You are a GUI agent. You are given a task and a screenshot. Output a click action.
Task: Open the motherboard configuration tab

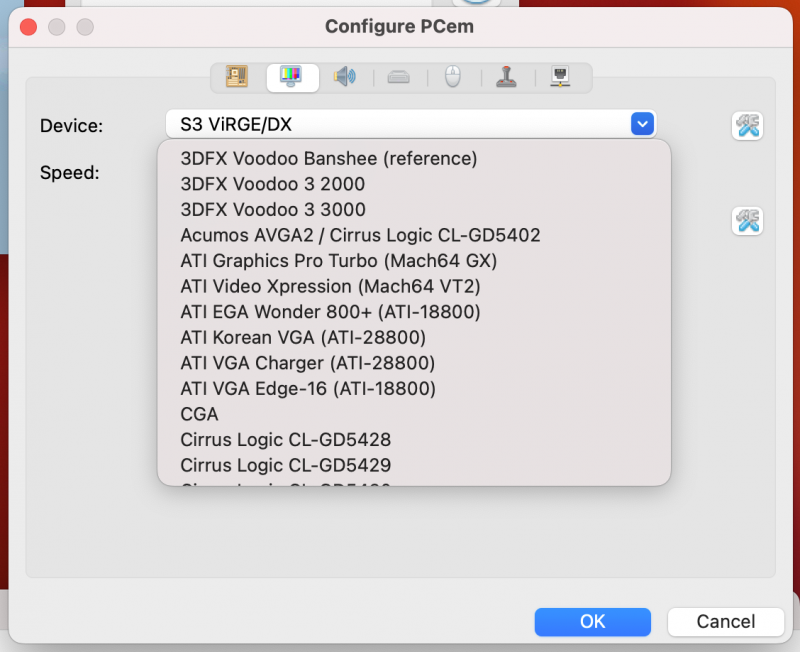(x=237, y=77)
